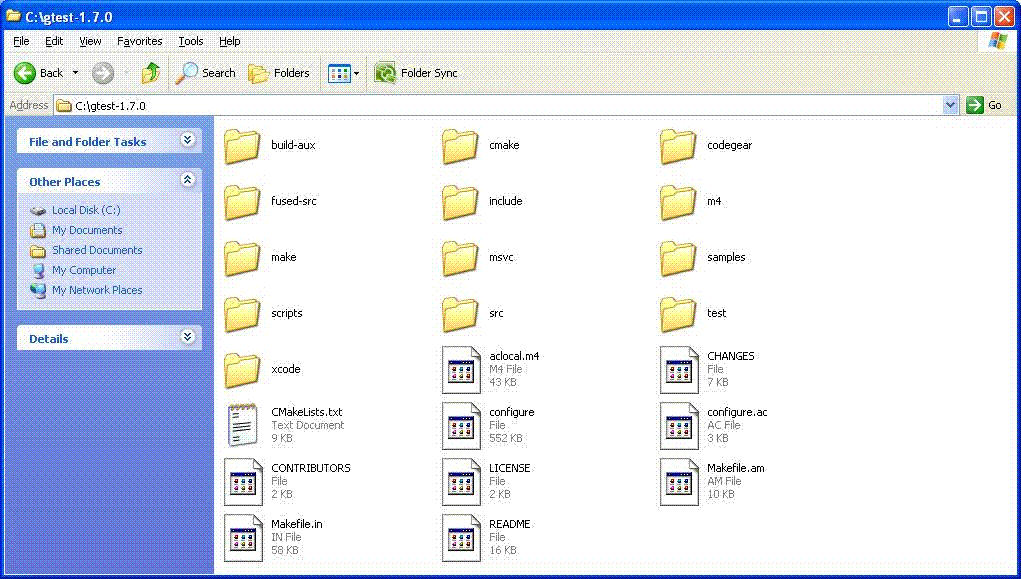This screenshot has height=579, width=1021.
Task: Select the aclocal.m4 file icon
Action: click(x=461, y=370)
